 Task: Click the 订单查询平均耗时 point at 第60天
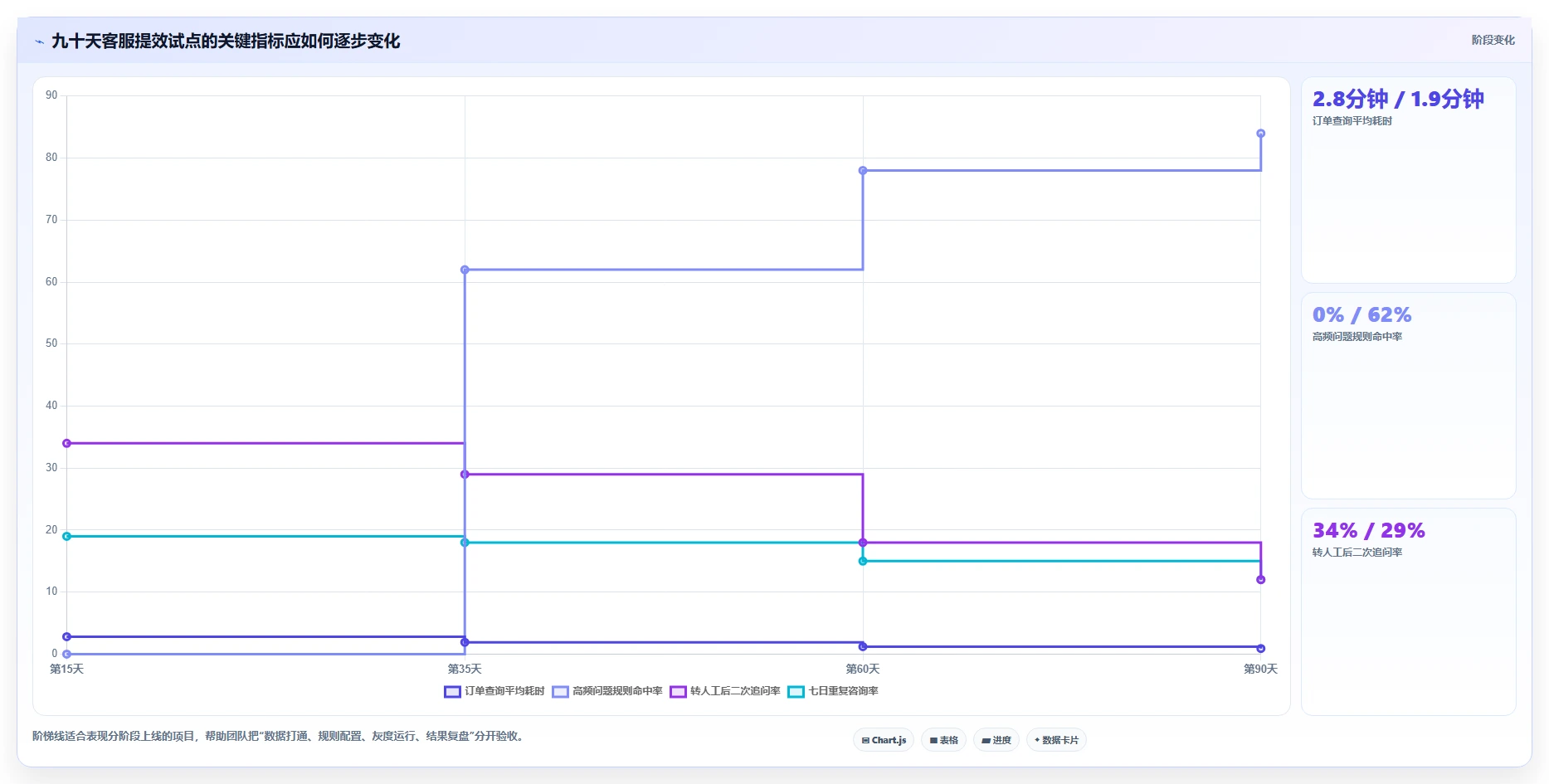point(863,646)
